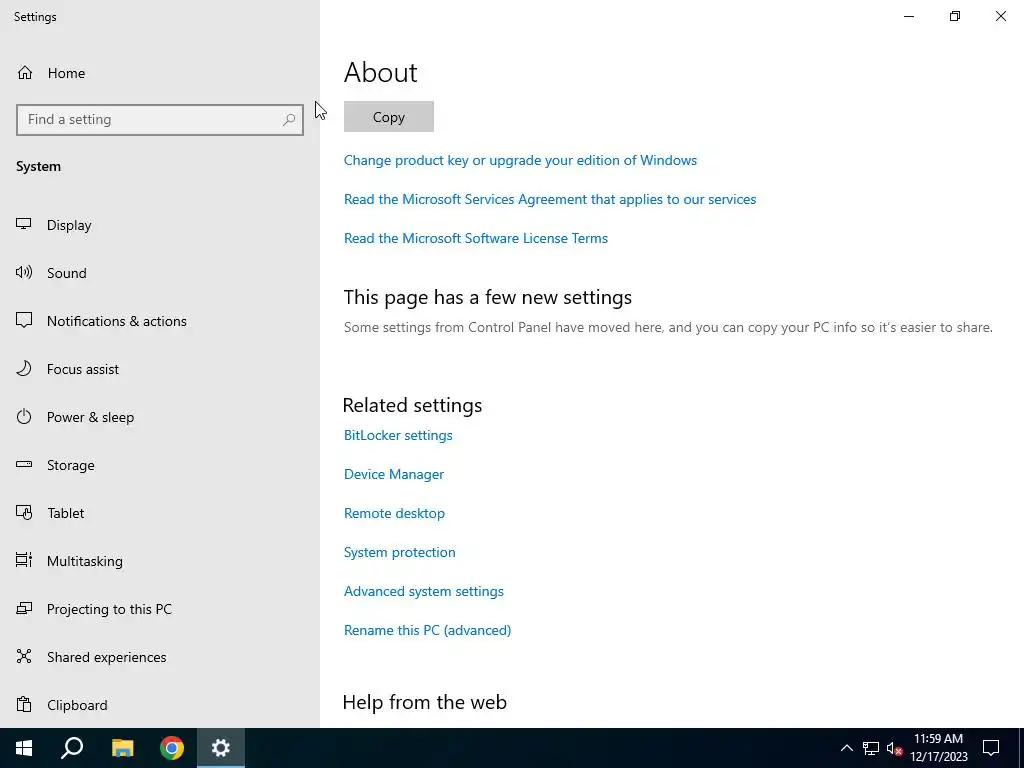Open Microsoft Software License Terms link
1024x768 pixels.
[475, 238]
